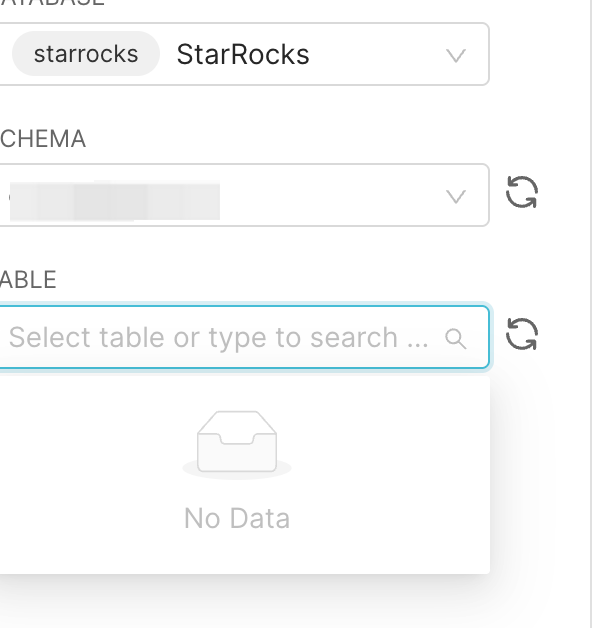Image resolution: width=616 pixels, height=628 pixels.
Task: Open the database selector showing StarRocks
Action: tap(244, 54)
